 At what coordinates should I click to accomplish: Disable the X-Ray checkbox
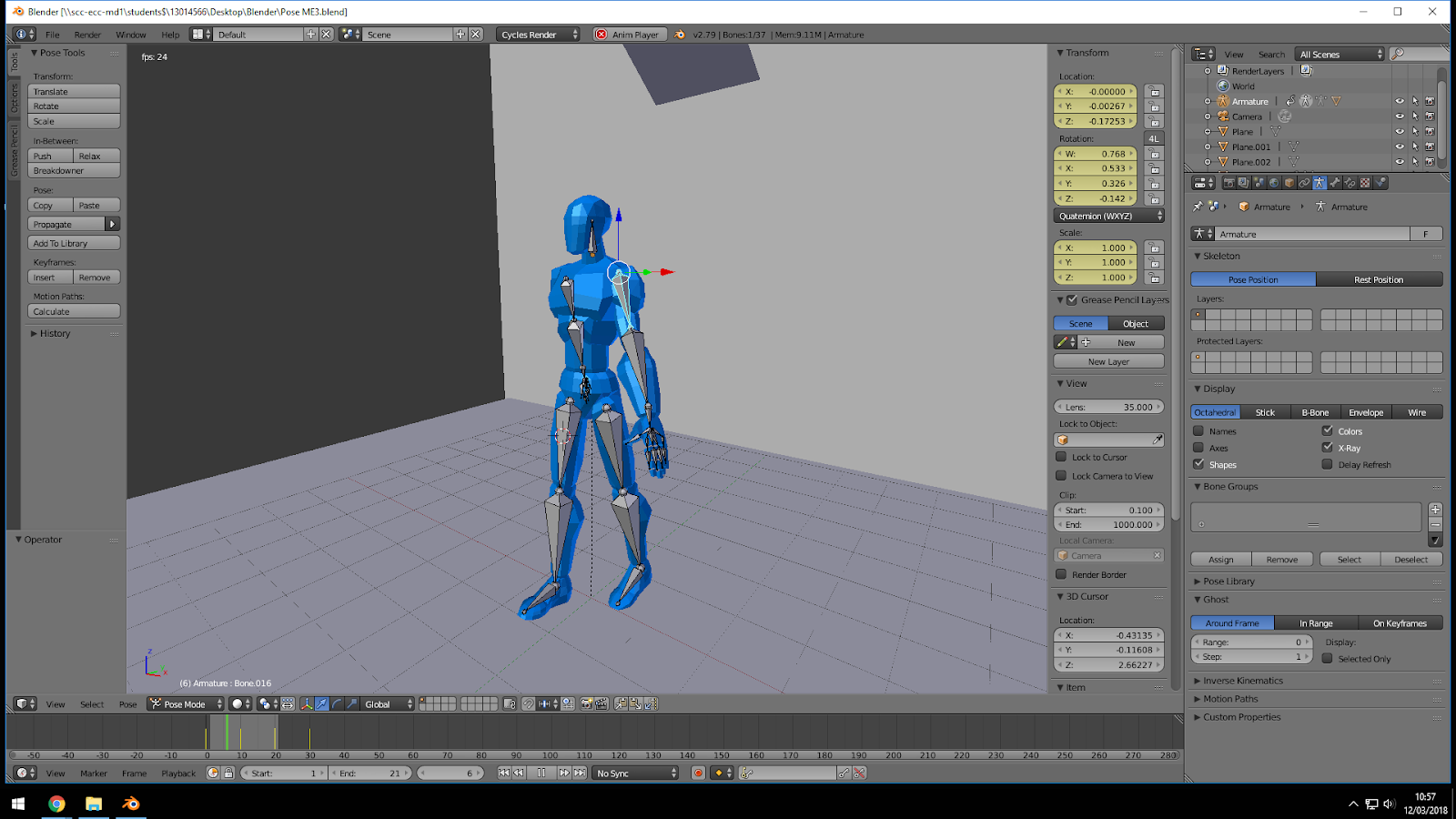[x=1328, y=448]
